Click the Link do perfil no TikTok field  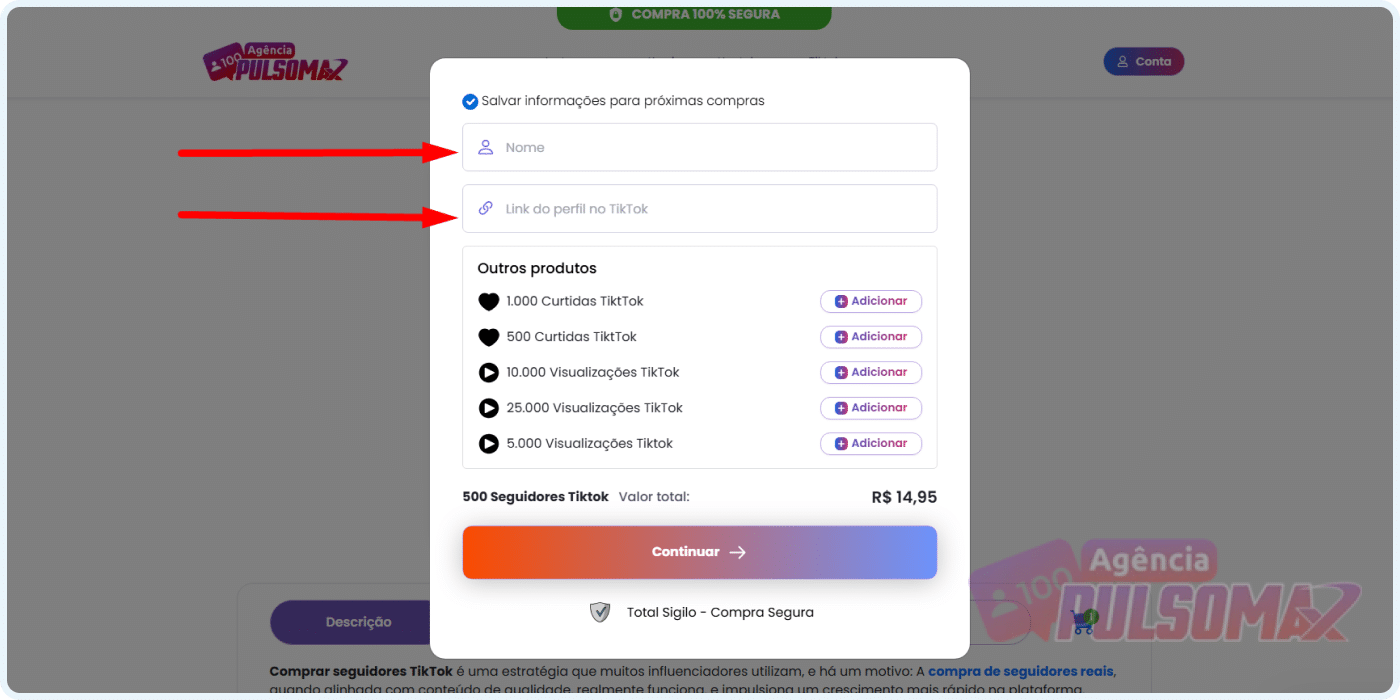click(x=700, y=209)
